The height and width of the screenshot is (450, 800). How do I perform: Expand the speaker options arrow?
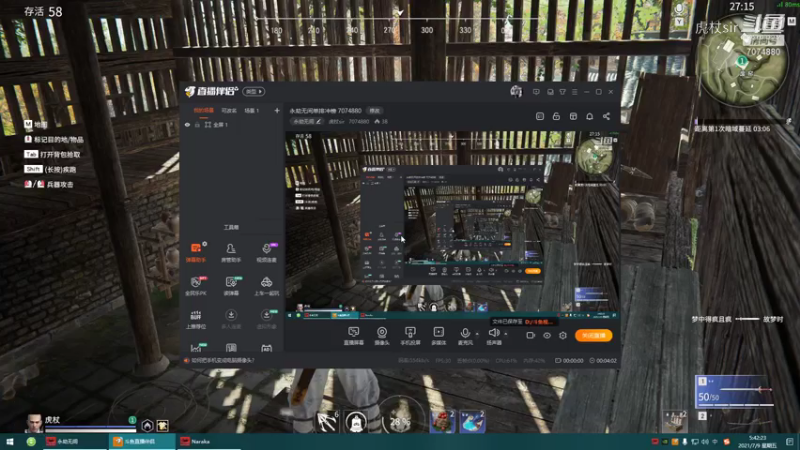[506, 334]
